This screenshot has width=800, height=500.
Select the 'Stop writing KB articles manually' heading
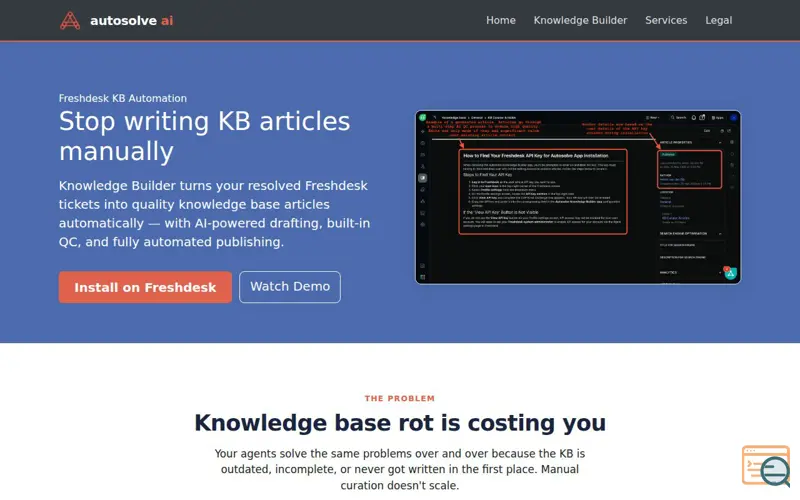[204, 136]
